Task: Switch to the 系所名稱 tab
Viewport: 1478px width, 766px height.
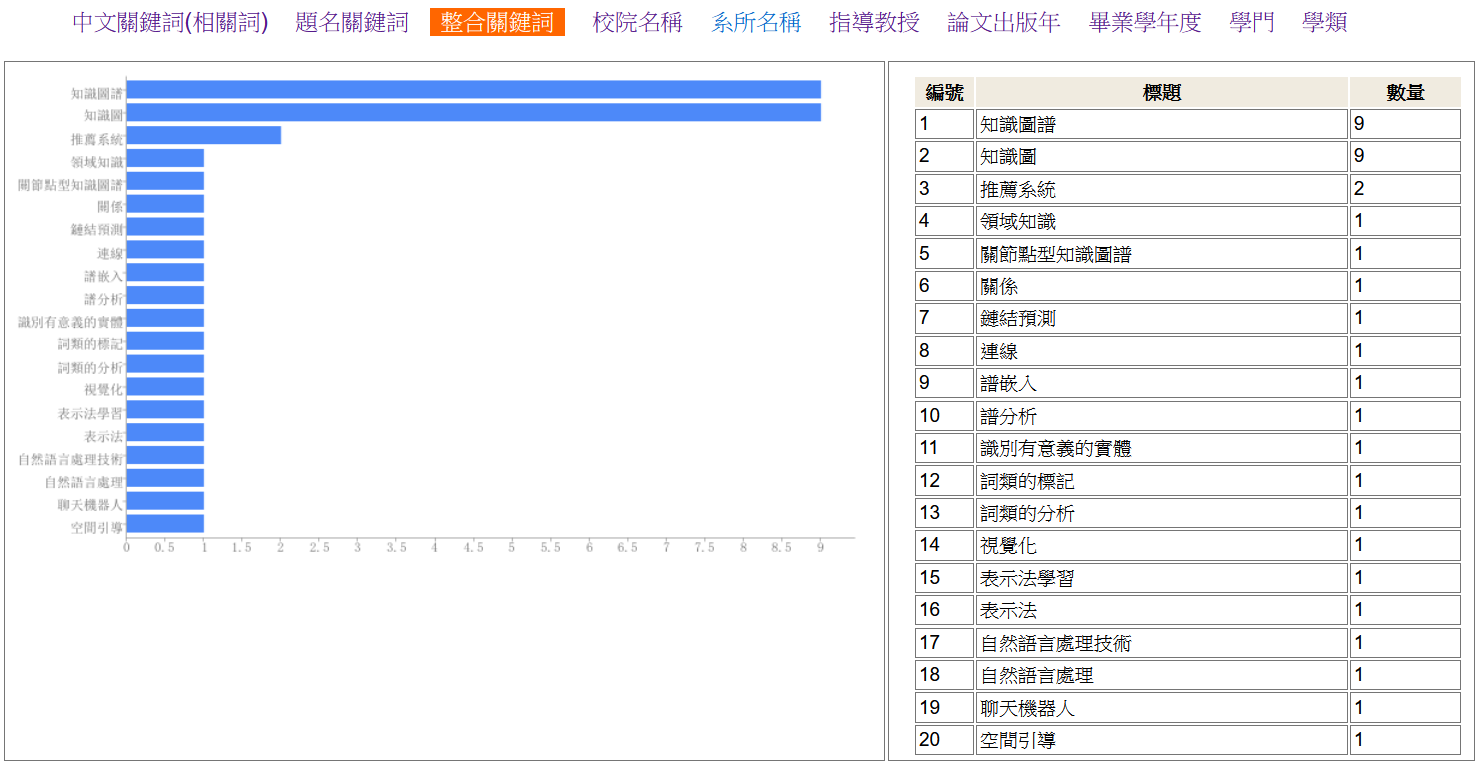Action: pos(756,22)
